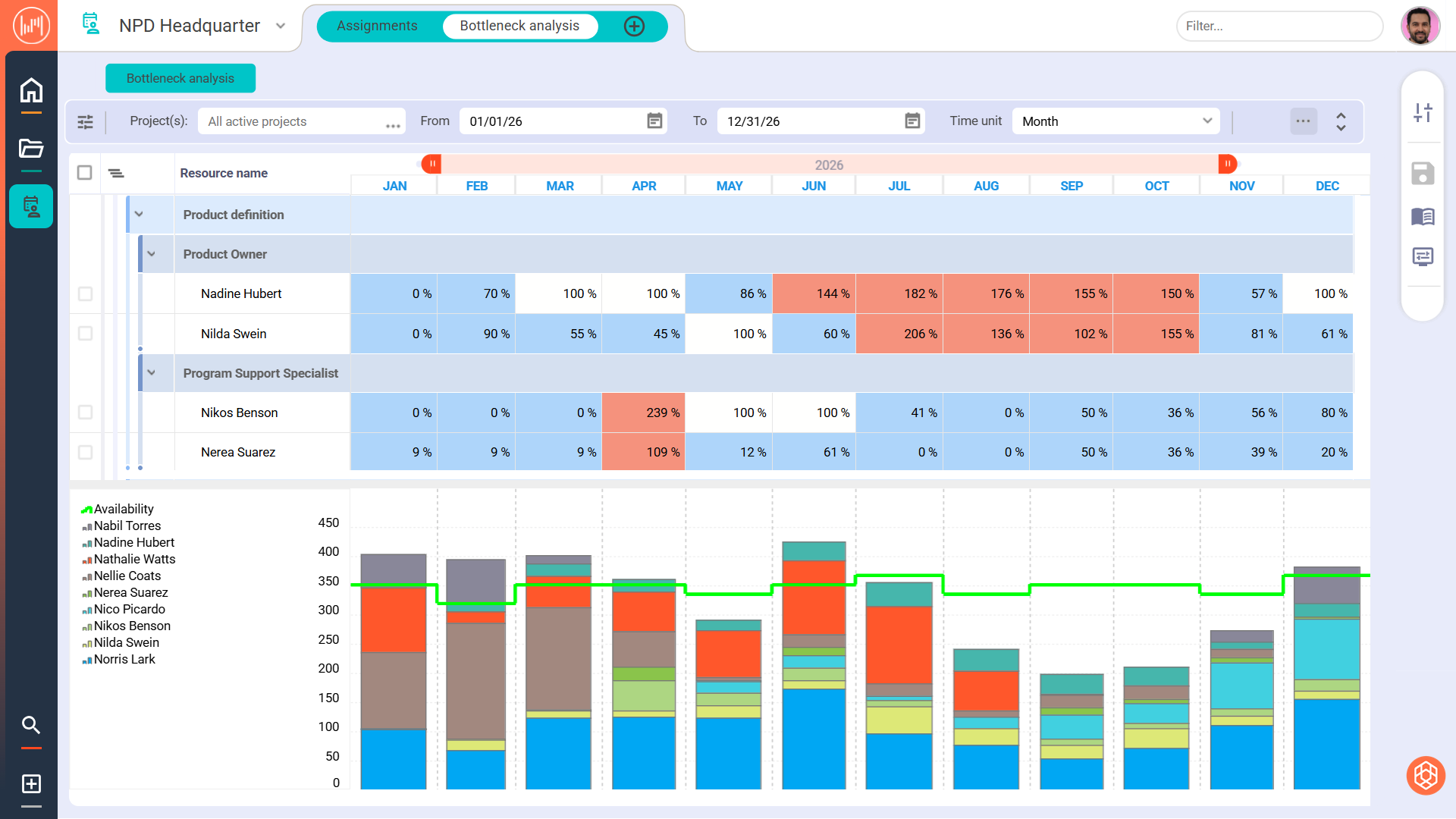The image size is (1456, 819).
Task: Click the save disk icon
Action: (1423, 174)
